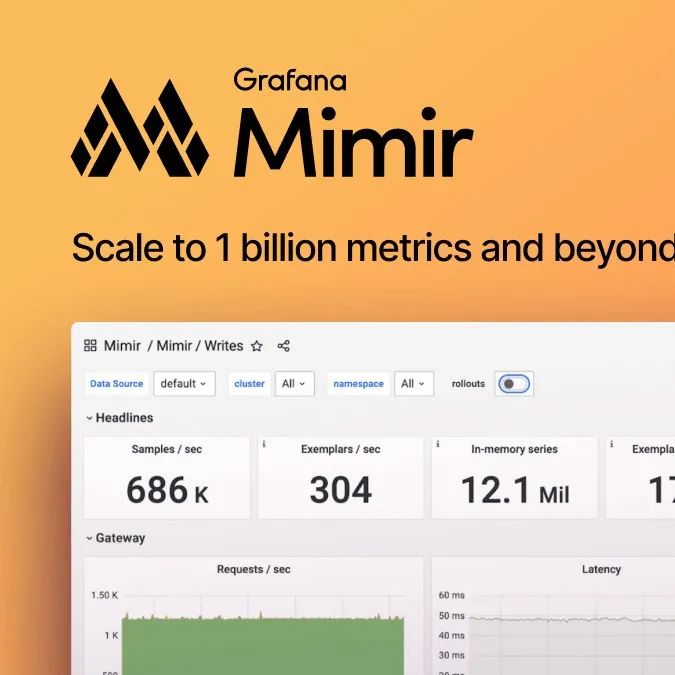This screenshot has width=675, height=675.
Task: Click the green Requests / sec graph area
Action: [263, 647]
